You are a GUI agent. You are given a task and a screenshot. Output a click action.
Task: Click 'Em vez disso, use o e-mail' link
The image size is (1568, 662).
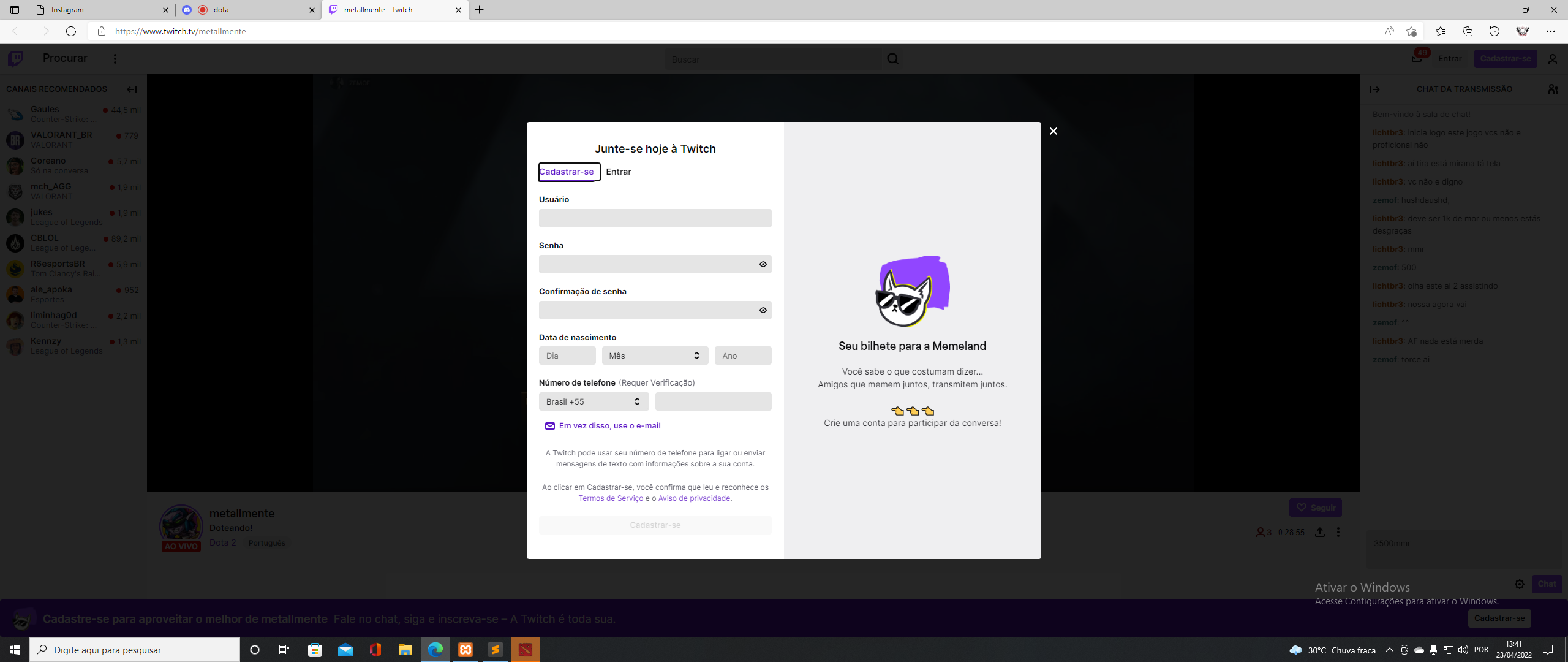[603, 426]
